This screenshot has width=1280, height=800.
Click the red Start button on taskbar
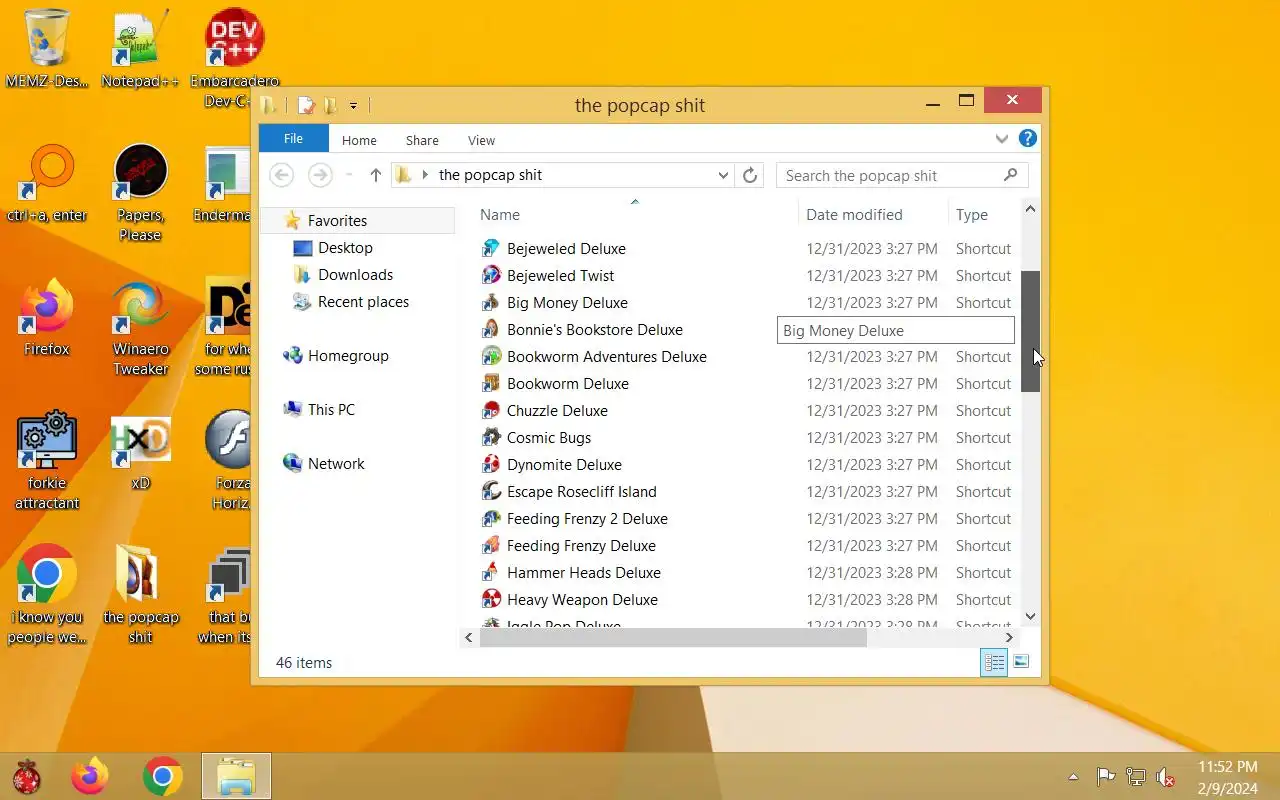27,777
